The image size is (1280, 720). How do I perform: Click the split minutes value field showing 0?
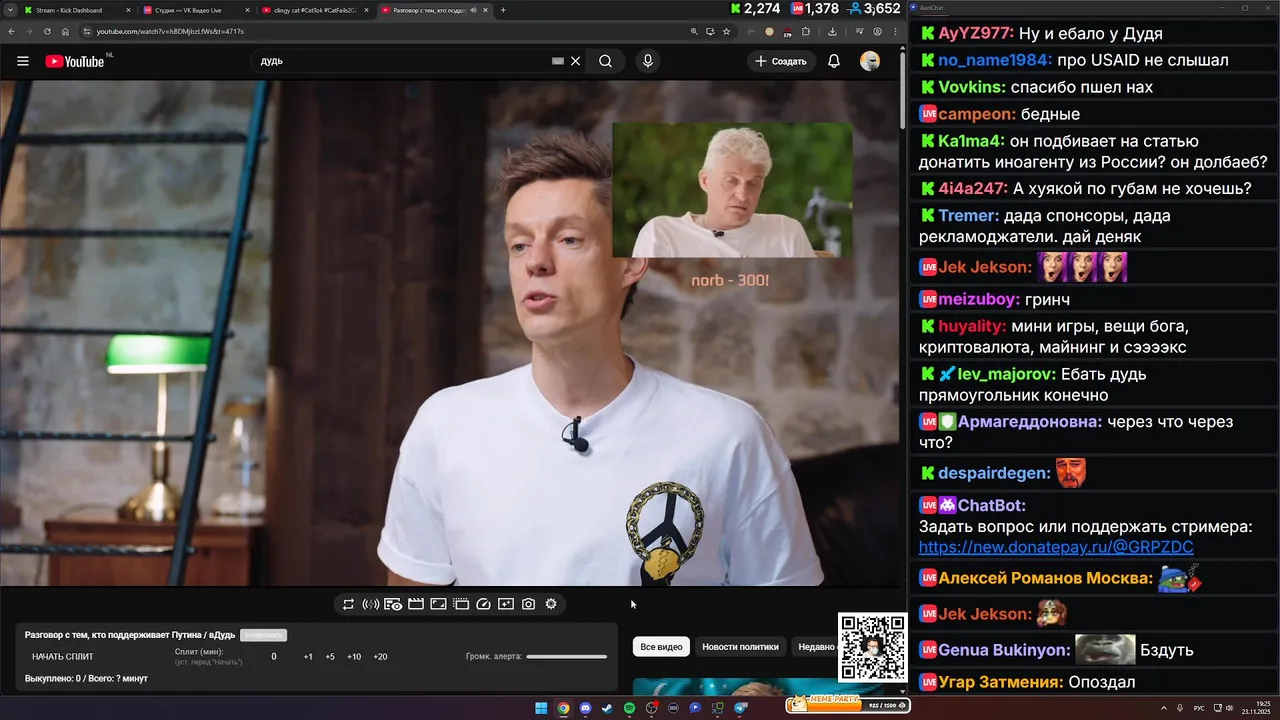(x=274, y=657)
